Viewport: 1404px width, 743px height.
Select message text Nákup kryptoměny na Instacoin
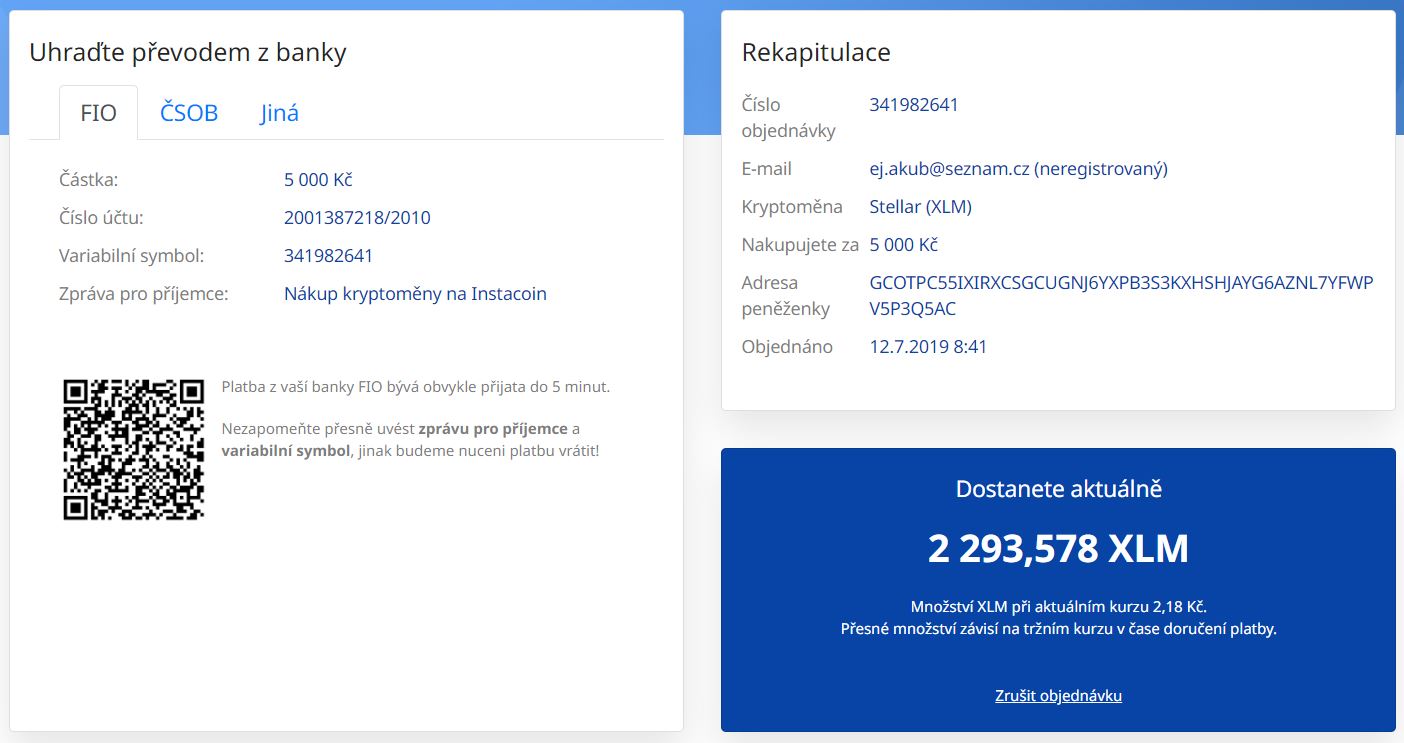[x=415, y=294]
